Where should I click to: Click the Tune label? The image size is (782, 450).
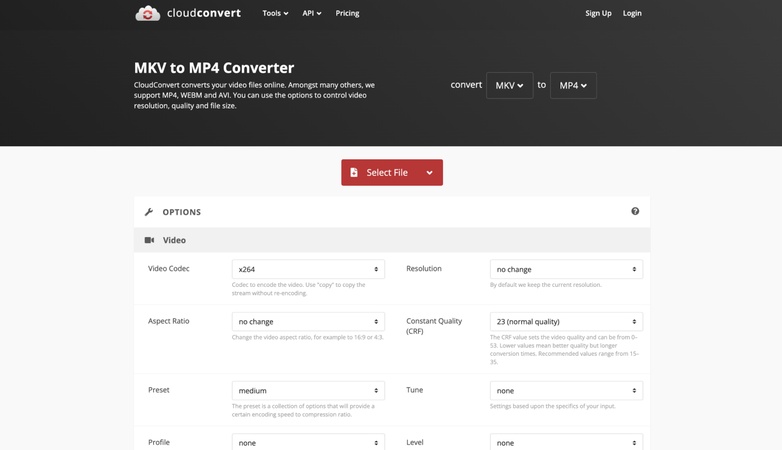414,390
